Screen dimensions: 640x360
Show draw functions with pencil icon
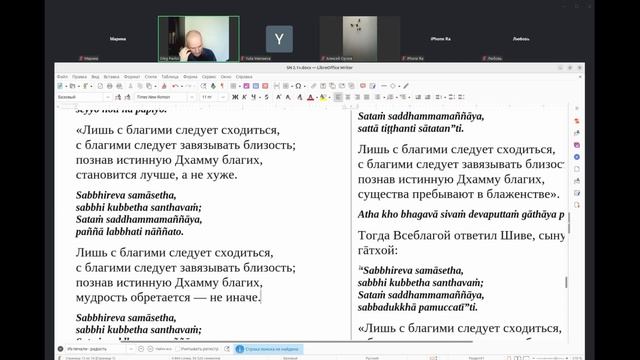pos(406,86)
